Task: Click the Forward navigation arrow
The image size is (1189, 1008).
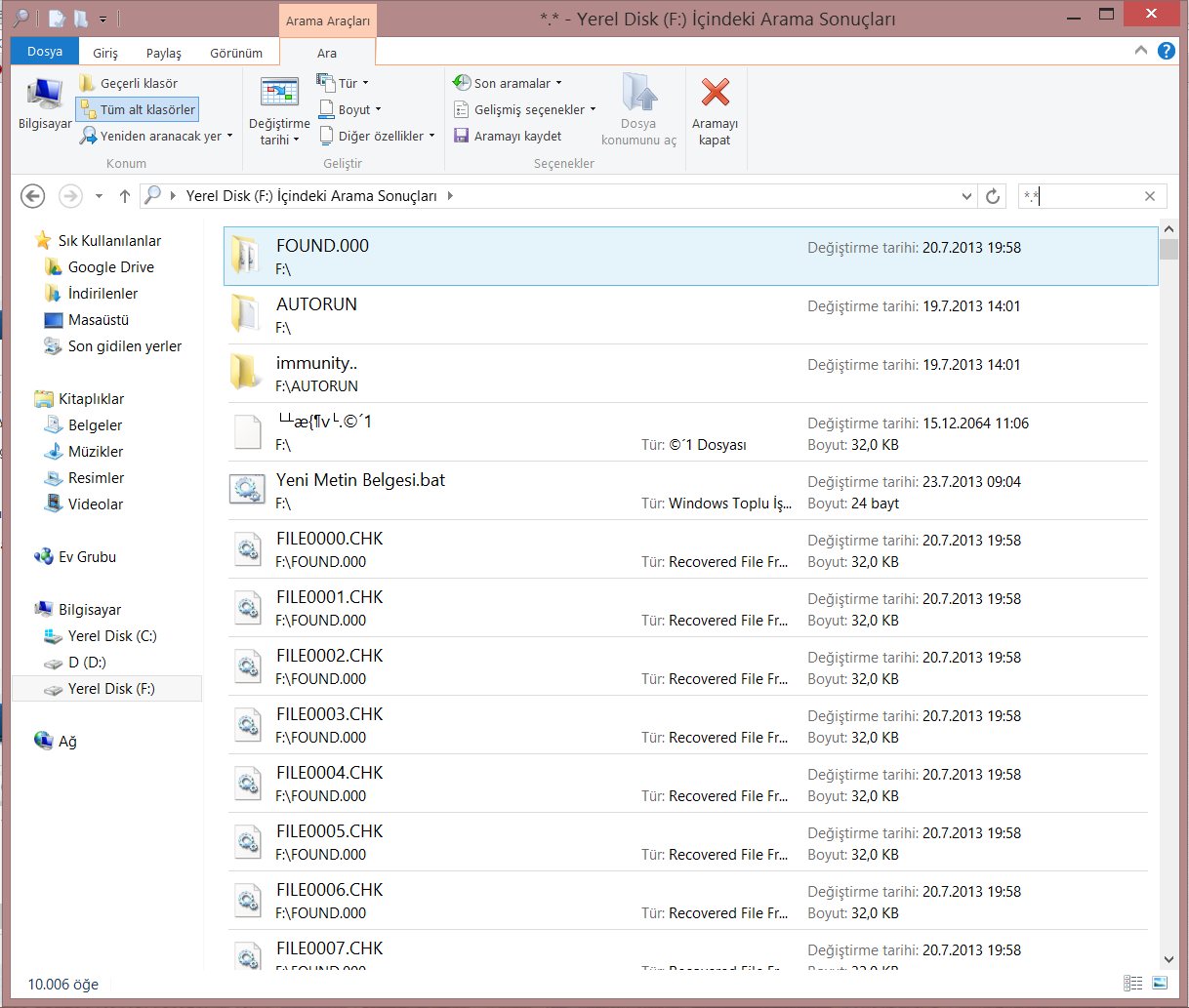Action: [x=70, y=196]
